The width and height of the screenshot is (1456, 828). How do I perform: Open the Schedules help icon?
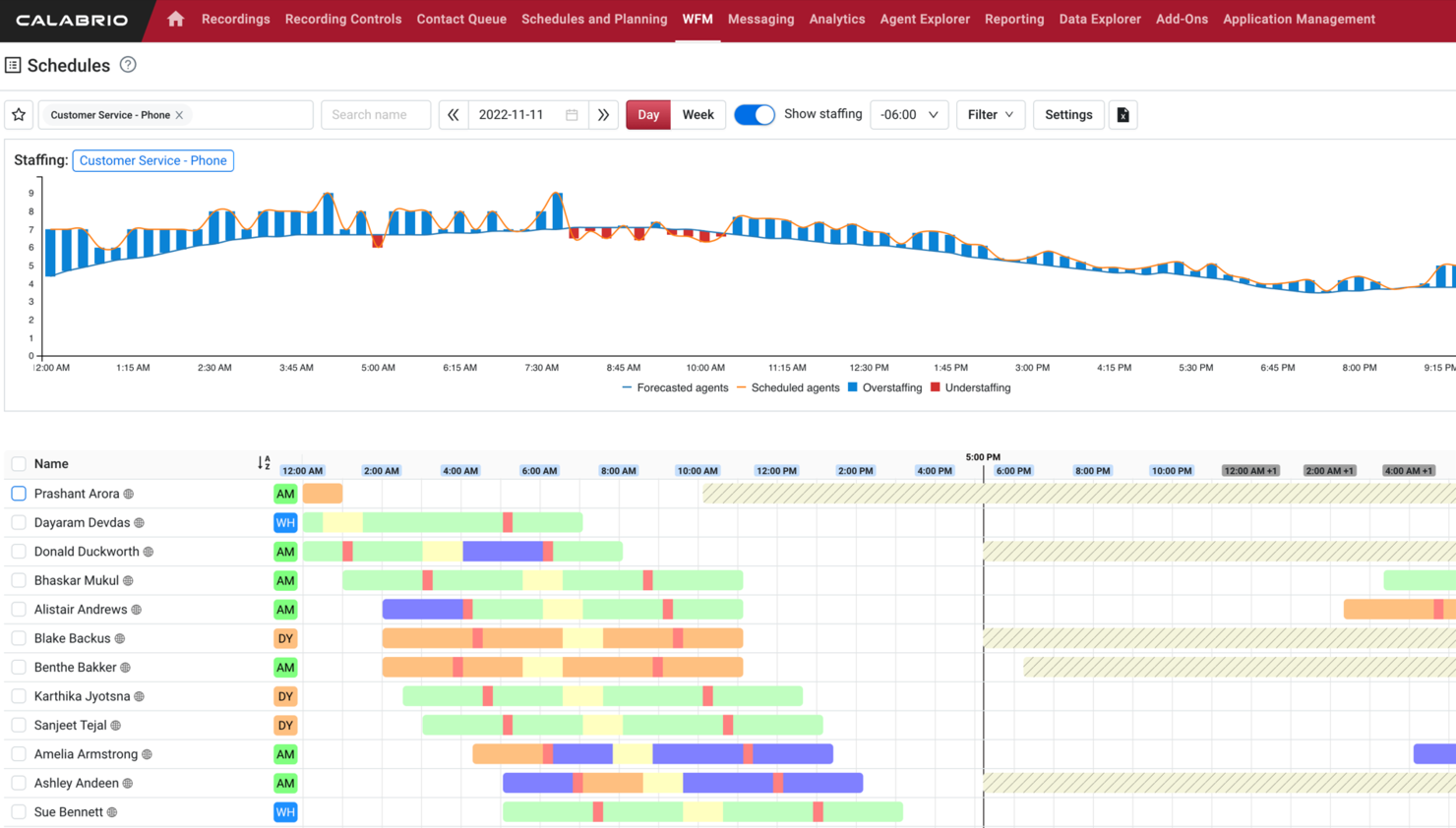point(127,65)
